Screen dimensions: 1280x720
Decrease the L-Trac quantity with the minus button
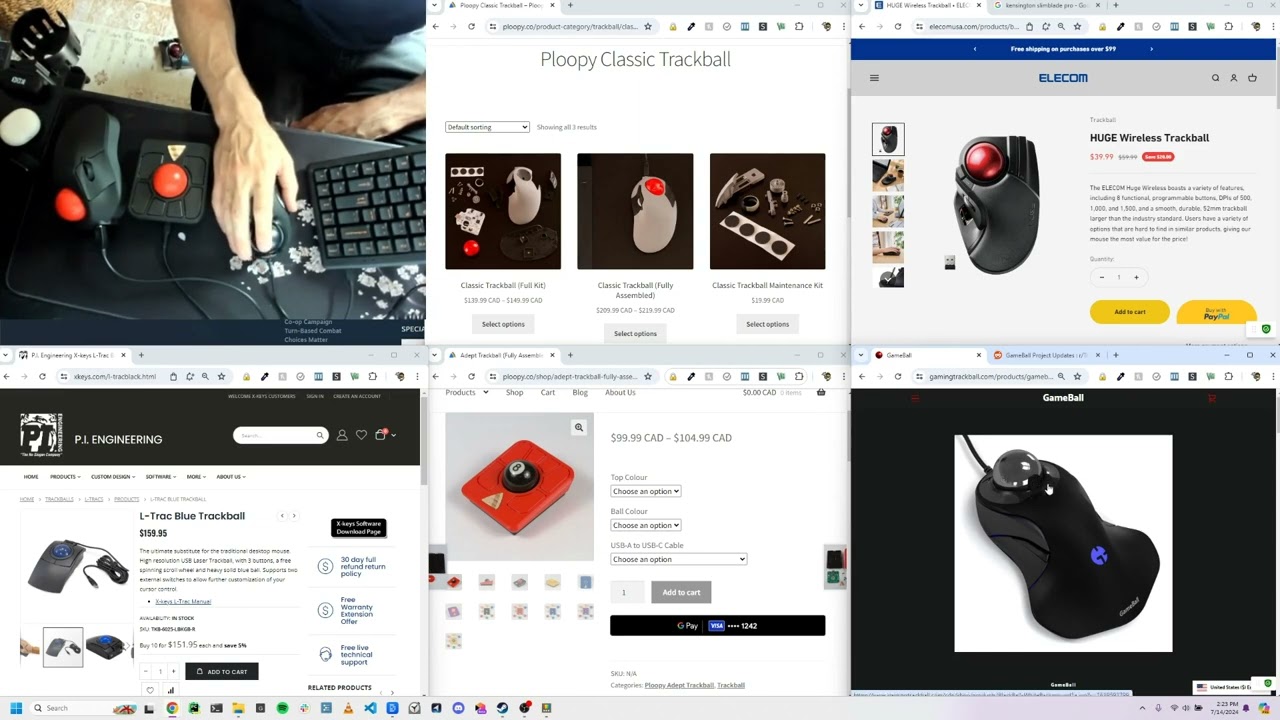click(146, 671)
